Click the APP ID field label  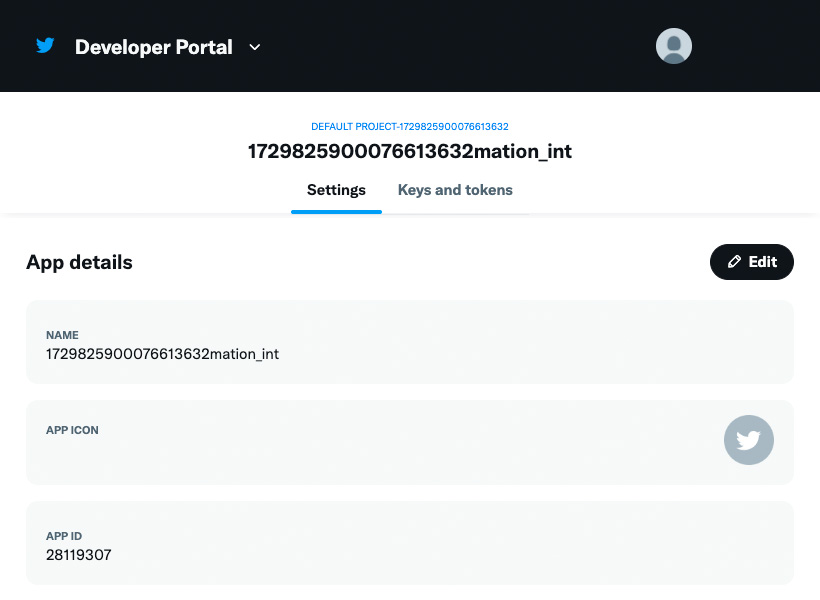[x=64, y=536]
